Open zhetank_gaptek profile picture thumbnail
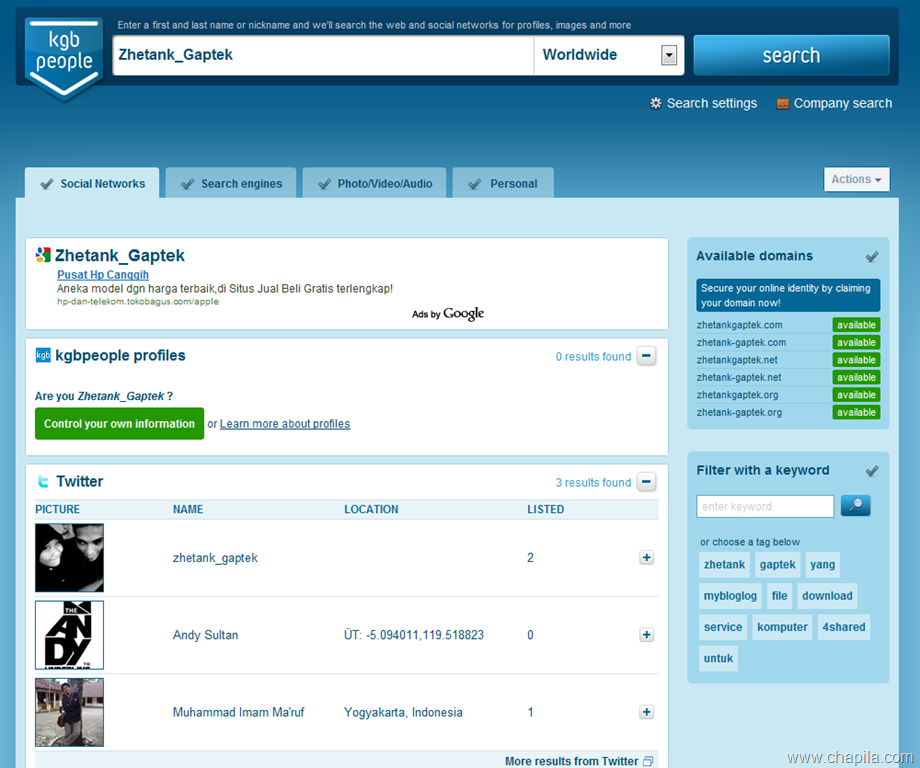The height and width of the screenshot is (768, 920). 69,558
